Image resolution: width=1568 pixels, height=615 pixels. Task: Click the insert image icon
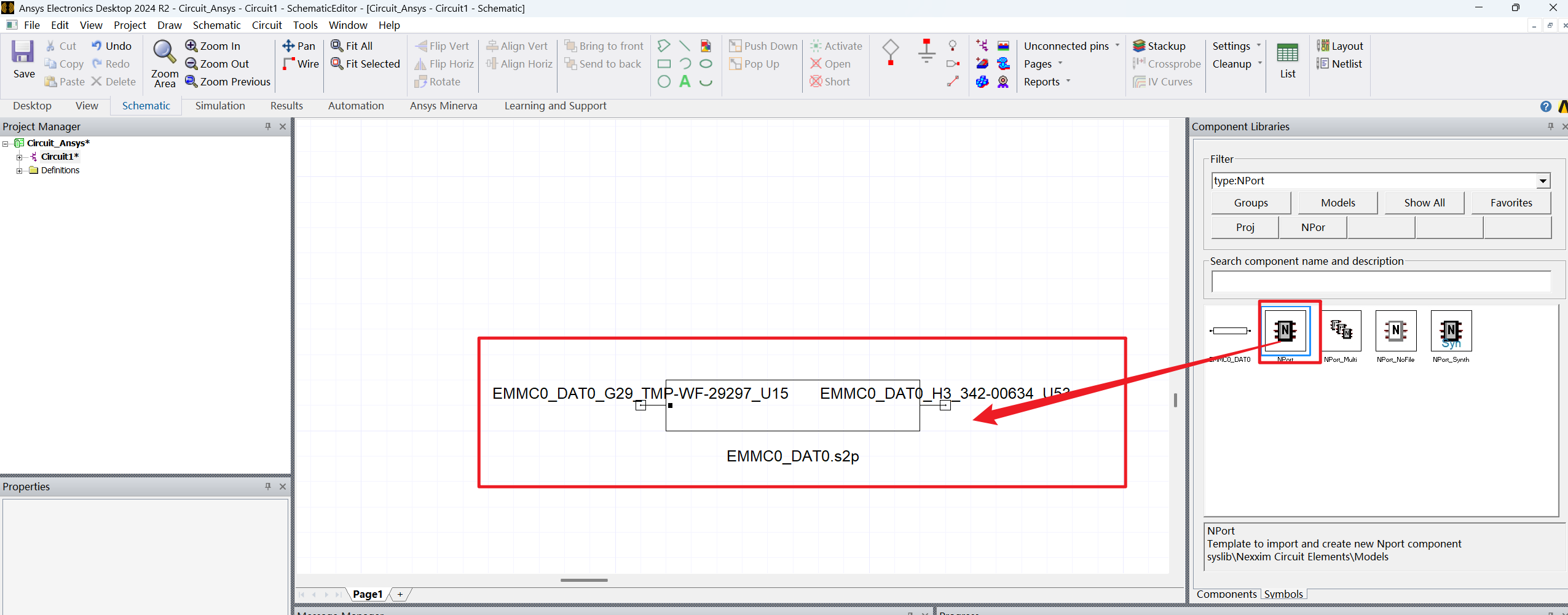coord(706,46)
